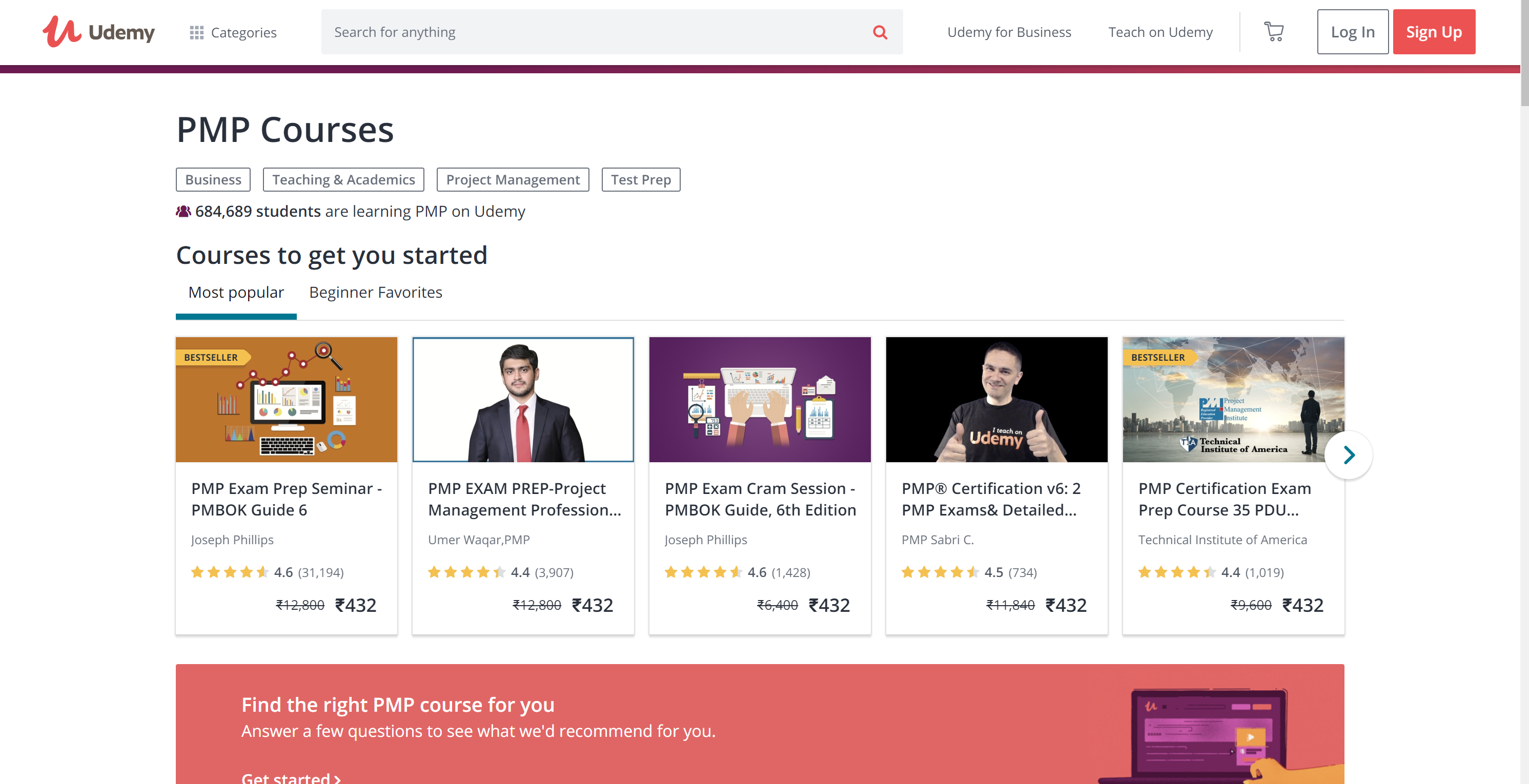Click the next carousel arrow
Screen dimensions: 1529x784
point(1349,455)
